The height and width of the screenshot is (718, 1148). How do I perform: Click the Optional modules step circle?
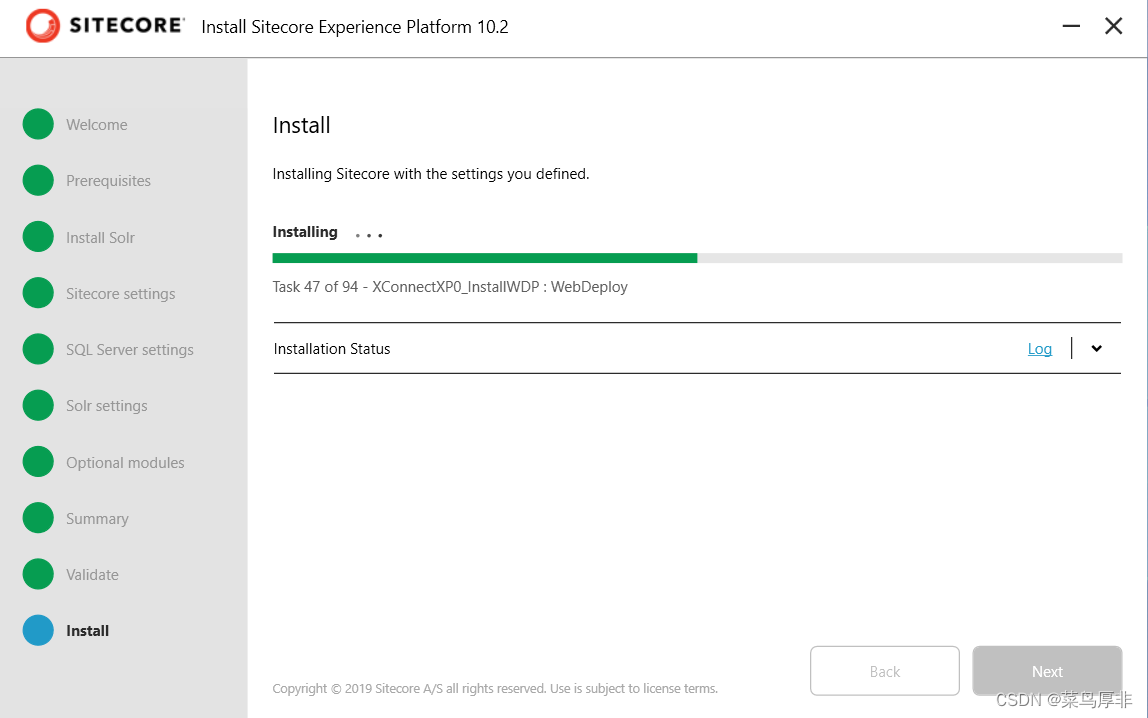point(38,462)
